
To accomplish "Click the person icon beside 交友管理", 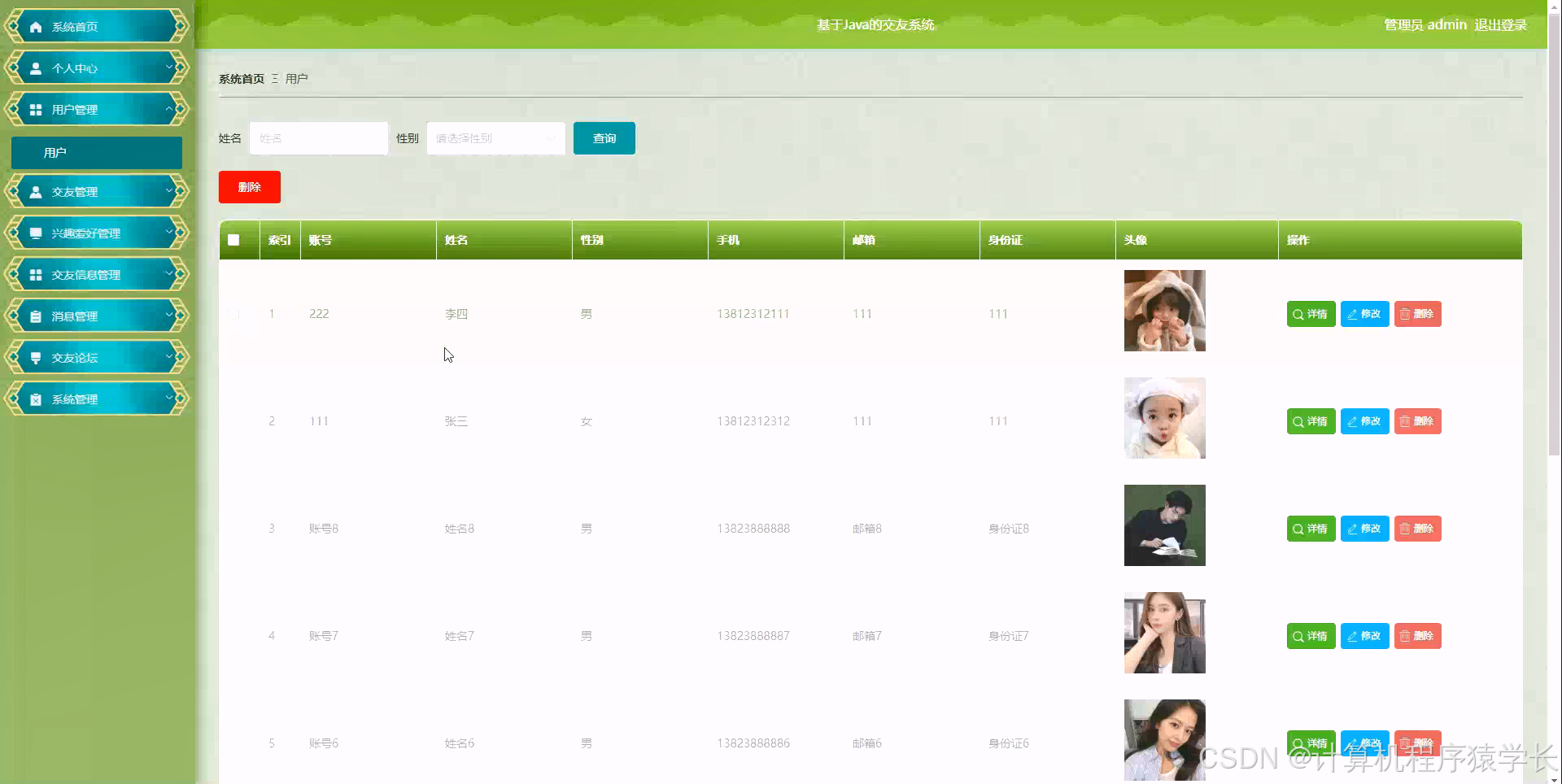I will 36,192.
